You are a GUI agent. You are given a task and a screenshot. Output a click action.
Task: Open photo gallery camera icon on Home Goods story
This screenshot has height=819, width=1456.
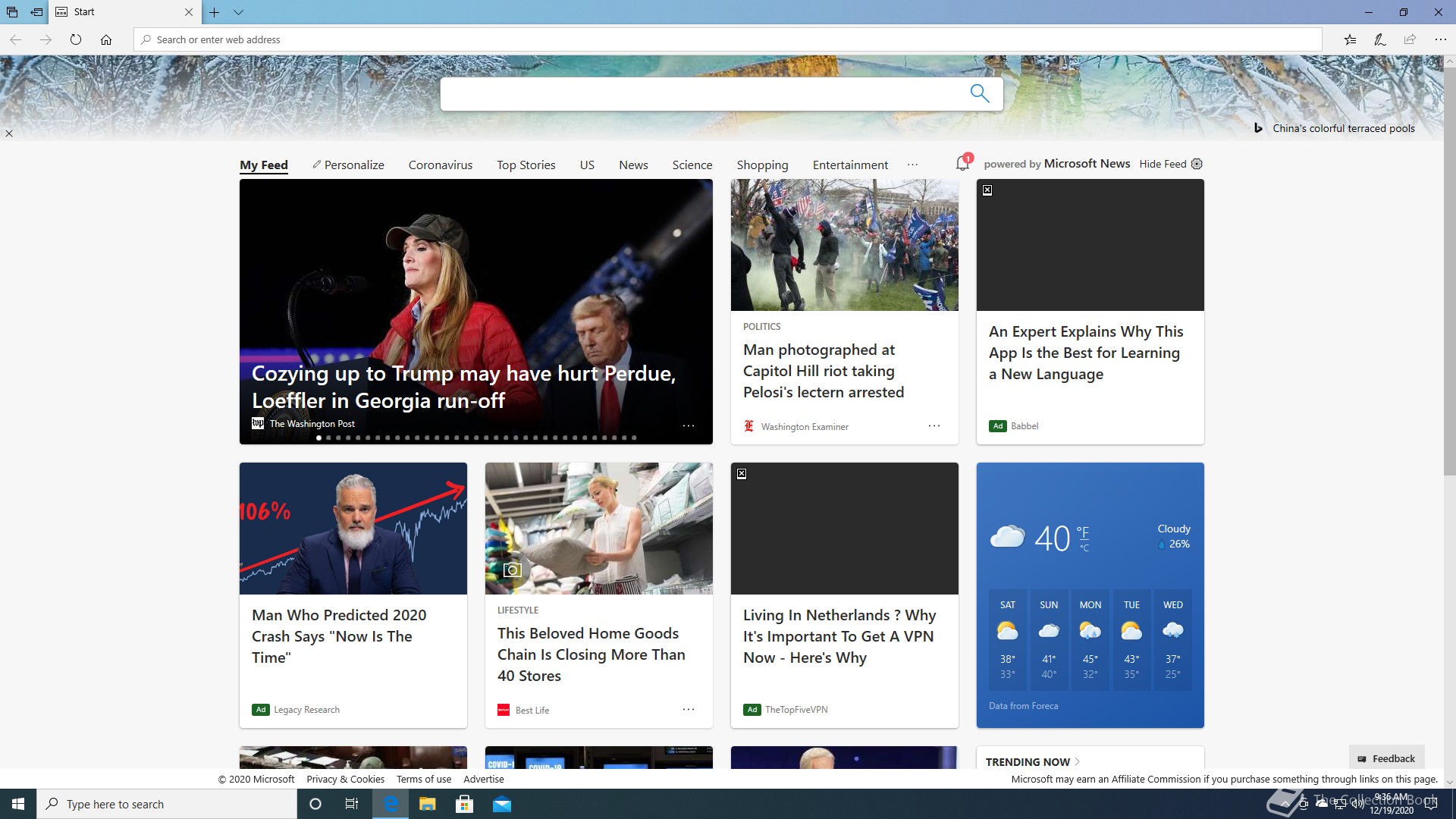tap(513, 570)
